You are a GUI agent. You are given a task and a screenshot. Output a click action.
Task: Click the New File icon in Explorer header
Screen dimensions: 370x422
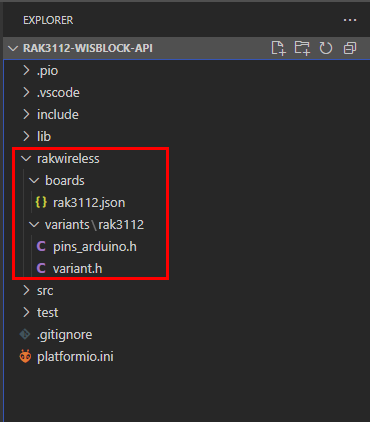(x=278, y=48)
